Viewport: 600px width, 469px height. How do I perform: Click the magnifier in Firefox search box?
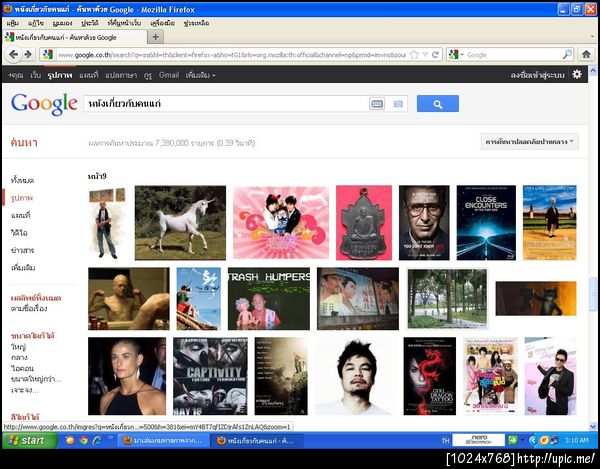[x=567, y=55]
